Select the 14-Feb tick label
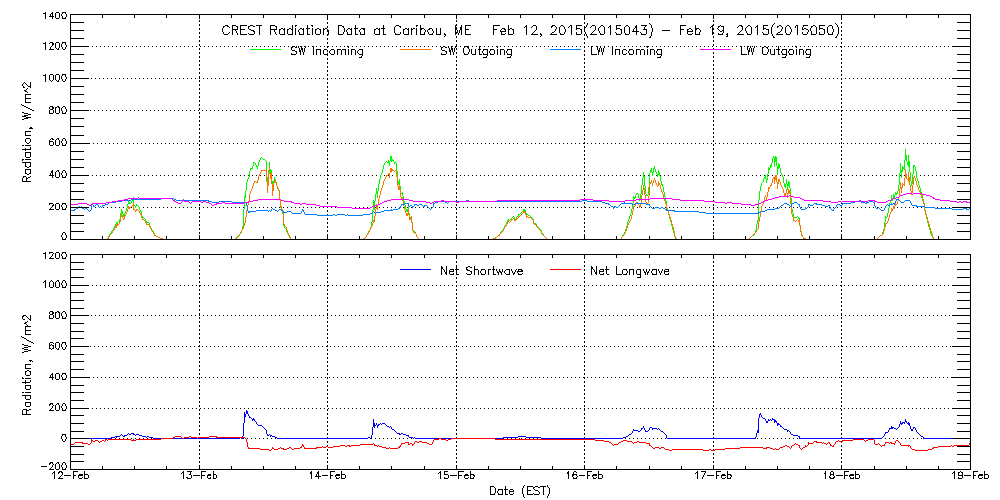Viewport: 1000px width, 500px height. click(x=328, y=476)
